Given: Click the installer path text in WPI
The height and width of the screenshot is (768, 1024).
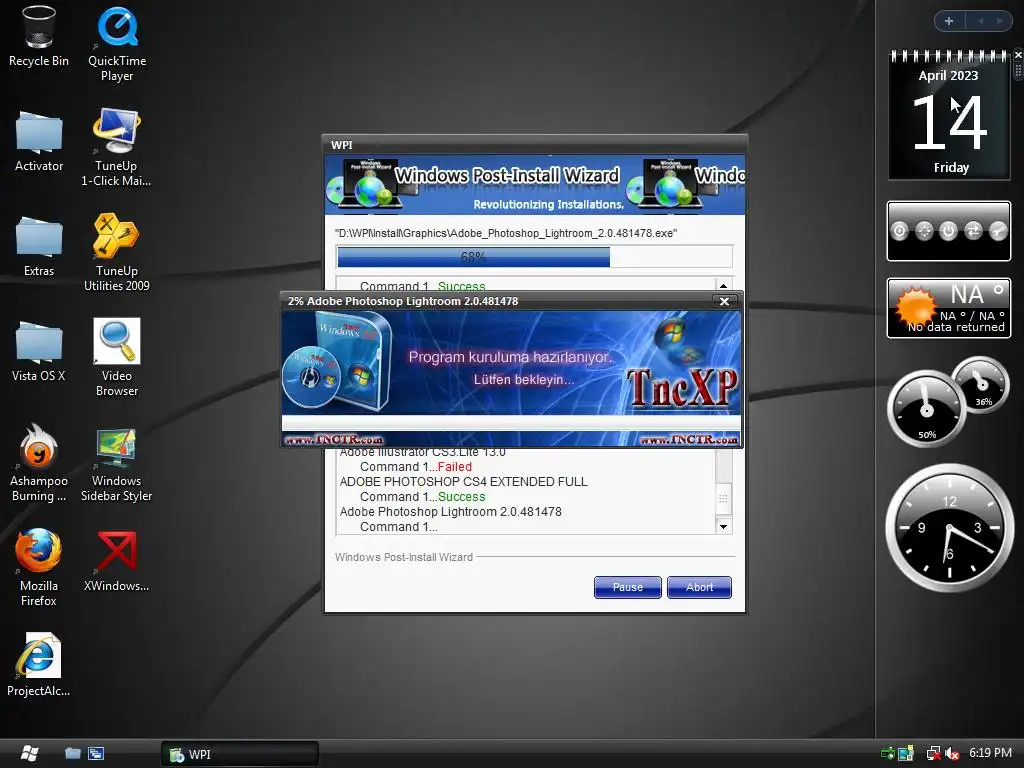Looking at the screenshot, I should [x=505, y=233].
